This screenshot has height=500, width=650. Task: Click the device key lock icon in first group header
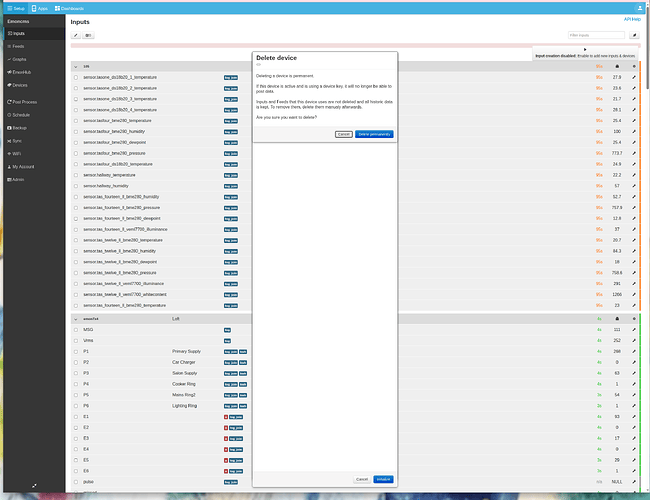[617, 66]
